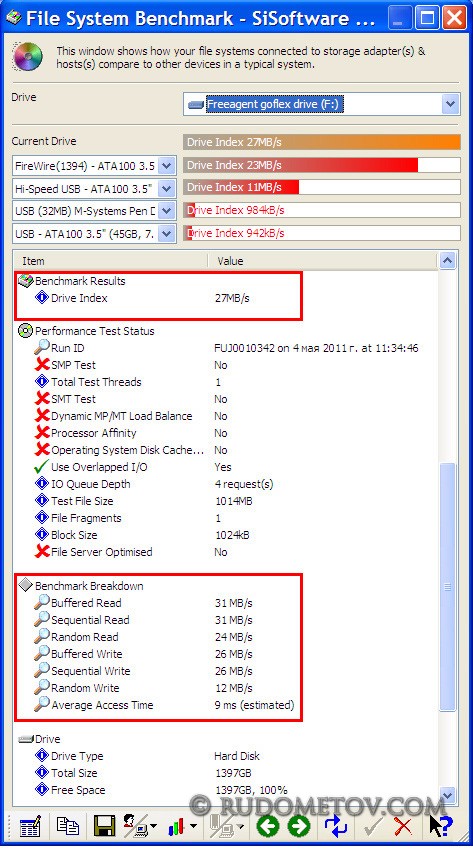Screen dimensions: 473x850
Task: Click the red X cancel icon
Action: coord(403,826)
